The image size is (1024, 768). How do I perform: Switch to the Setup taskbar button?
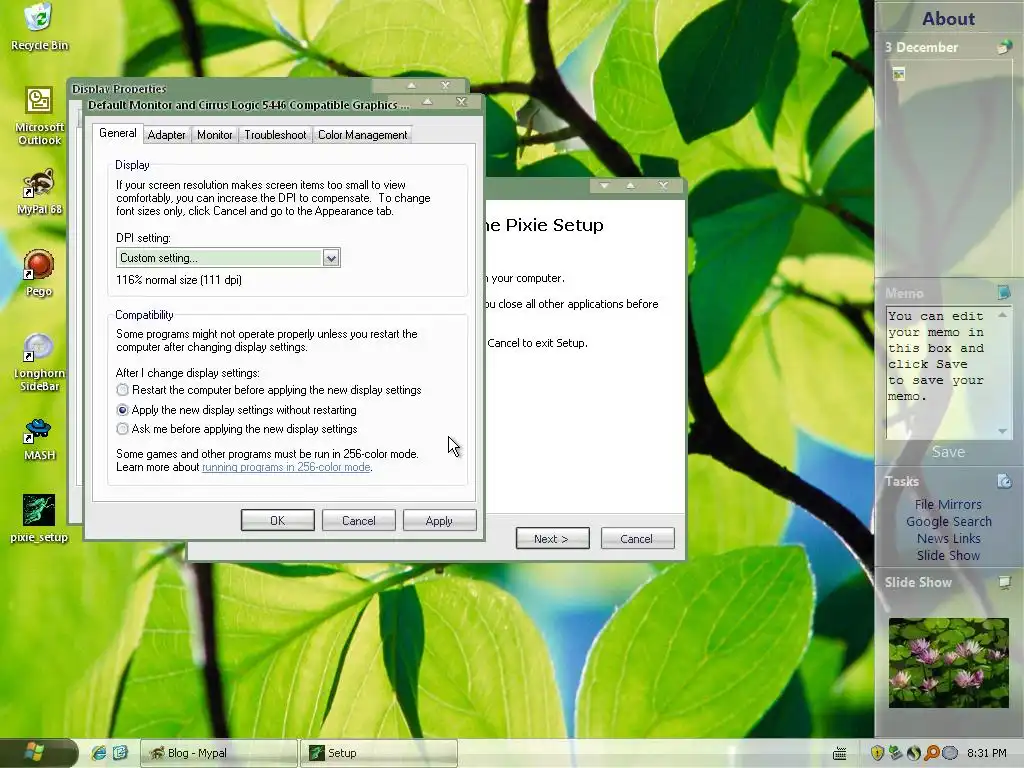tap(379, 753)
